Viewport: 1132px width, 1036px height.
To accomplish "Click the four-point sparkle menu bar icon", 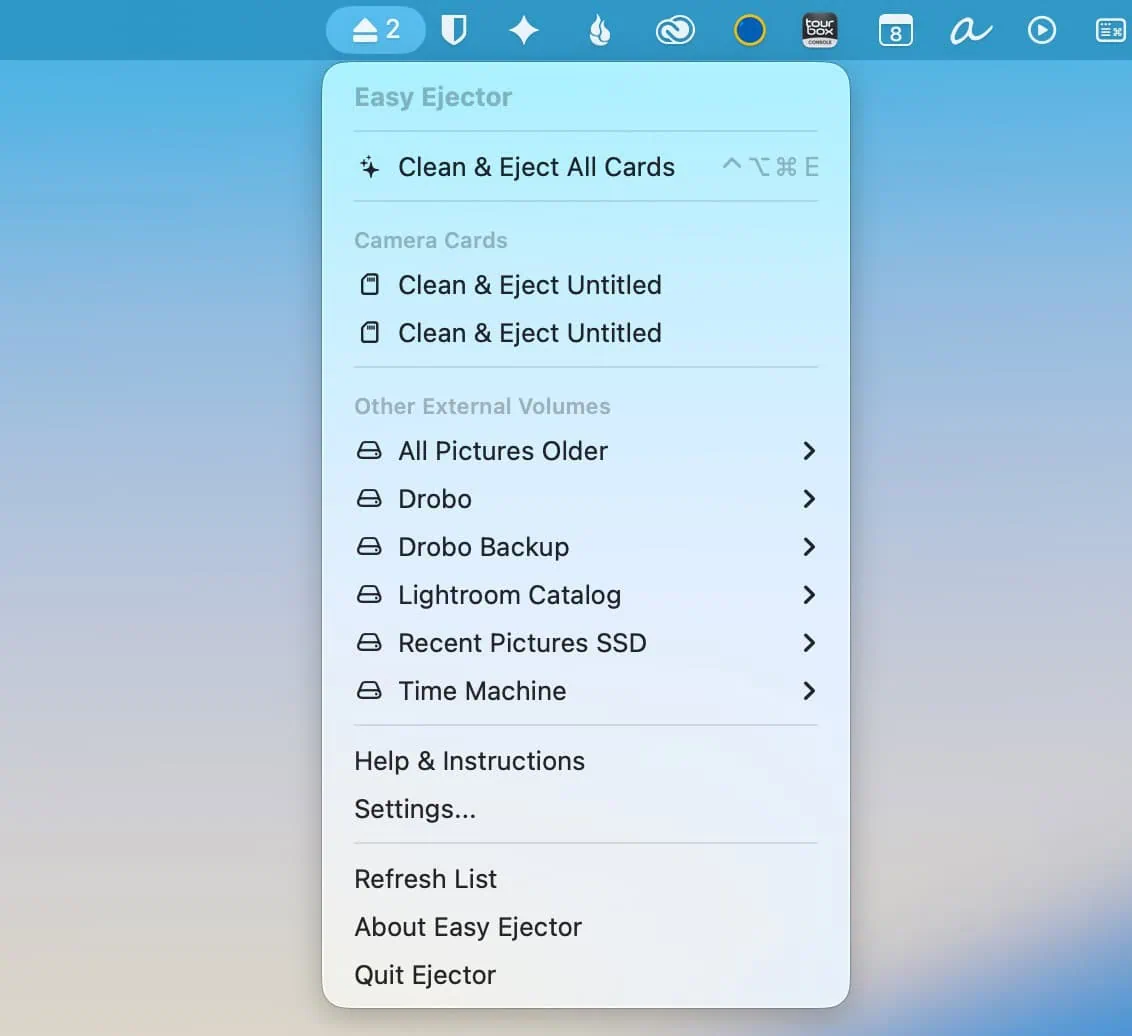I will 524,30.
